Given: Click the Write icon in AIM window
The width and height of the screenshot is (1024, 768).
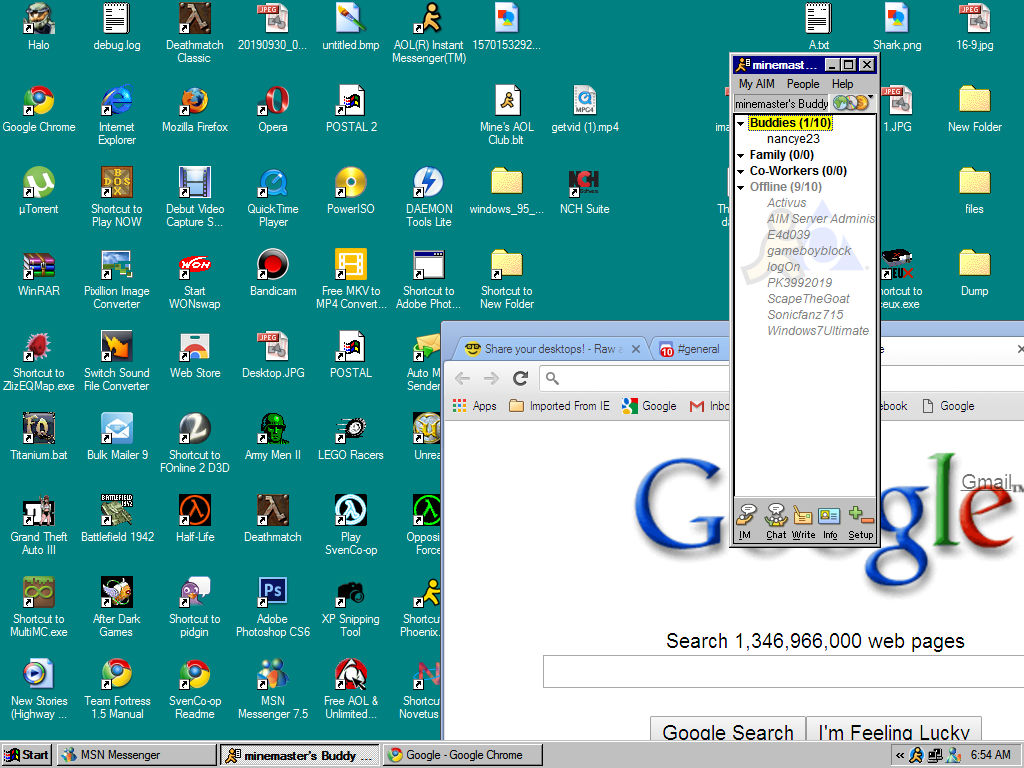Looking at the screenshot, I should (x=803, y=522).
